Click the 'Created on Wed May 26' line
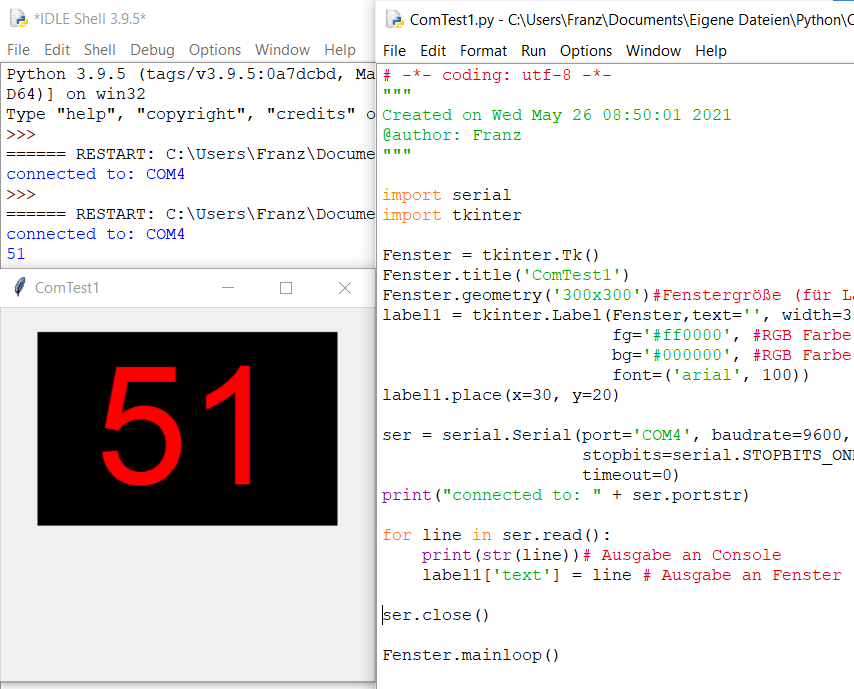Viewport: 854px width, 689px height. coord(557,115)
